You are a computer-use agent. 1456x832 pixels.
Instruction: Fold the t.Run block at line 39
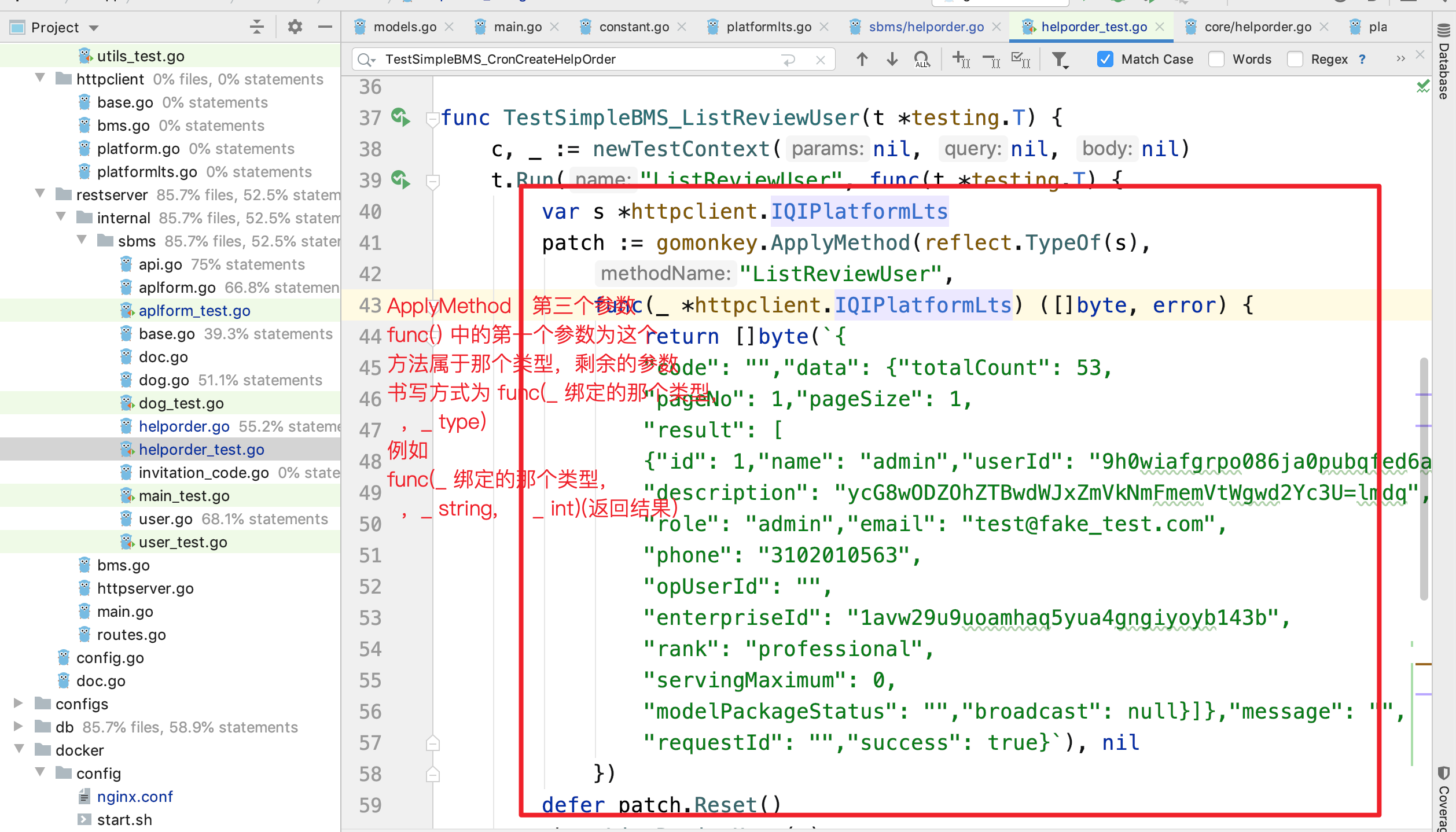tap(432, 181)
